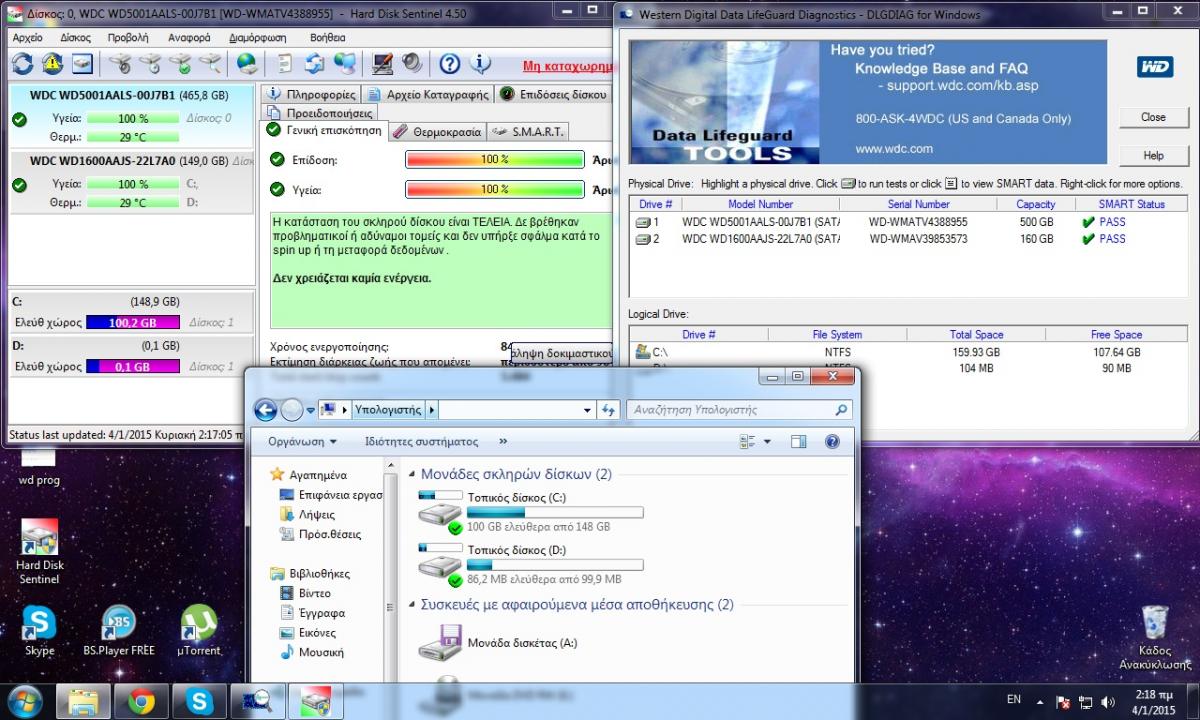This screenshot has height=720, width=1200.
Task: Click the Chrome icon on the taskbar
Action: pyautogui.click(x=141, y=701)
